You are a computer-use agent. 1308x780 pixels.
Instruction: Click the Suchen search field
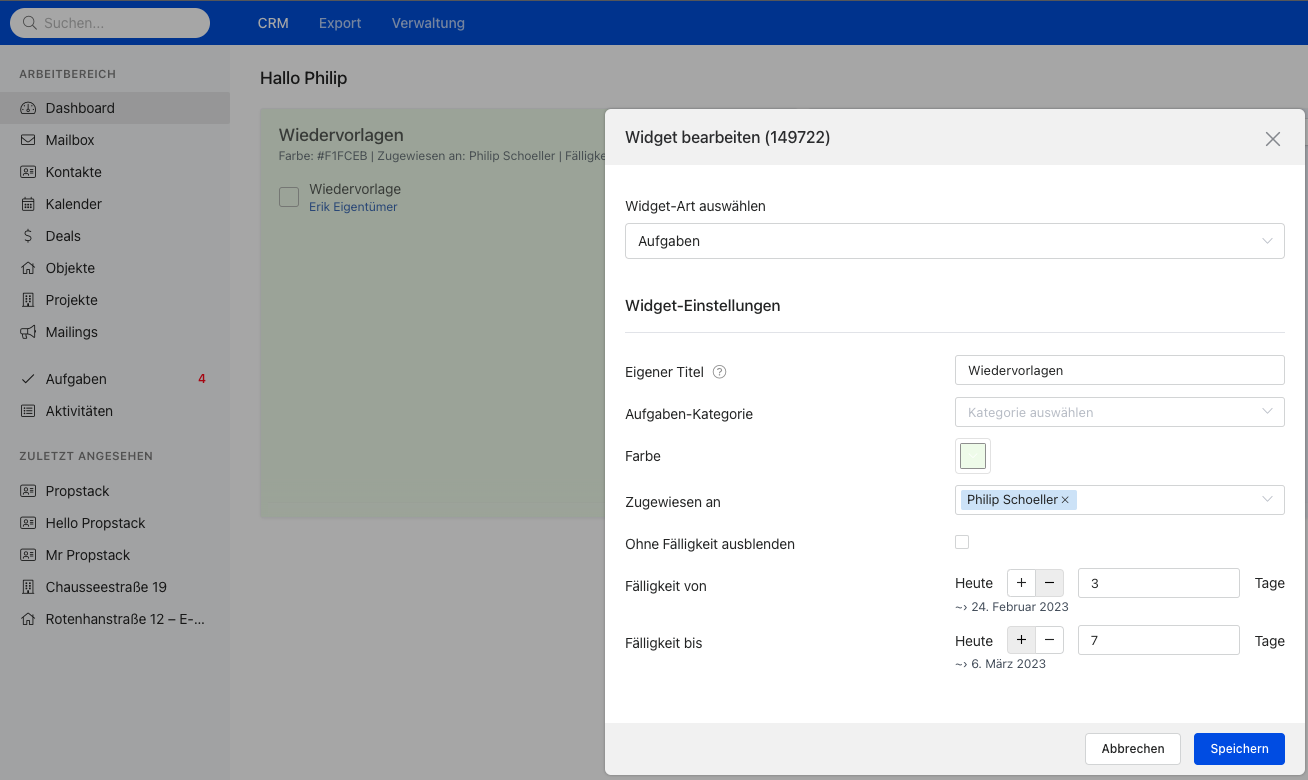pyautogui.click(x=110, y=23)
